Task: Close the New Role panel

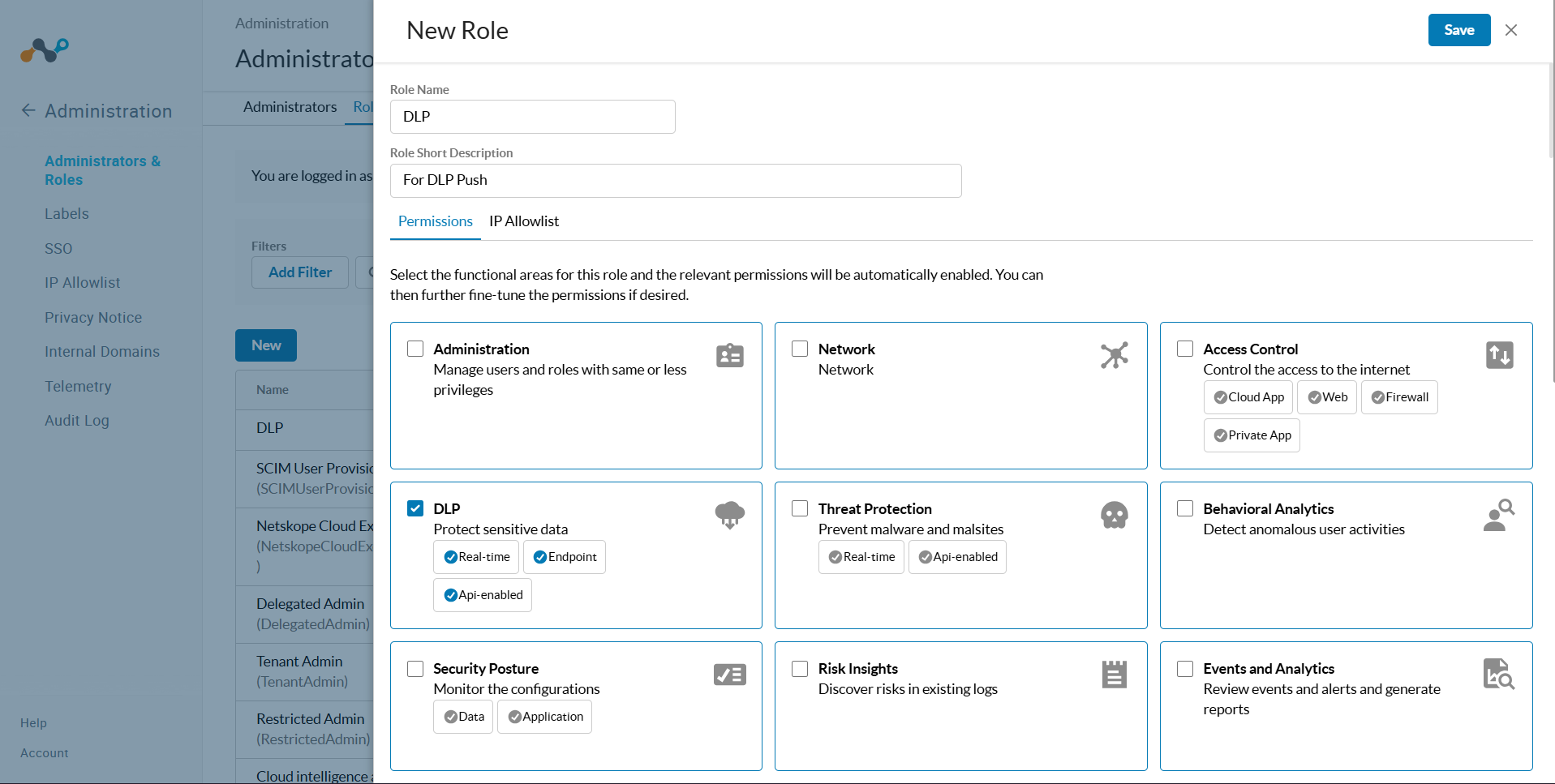Action: pos(1511,30)
